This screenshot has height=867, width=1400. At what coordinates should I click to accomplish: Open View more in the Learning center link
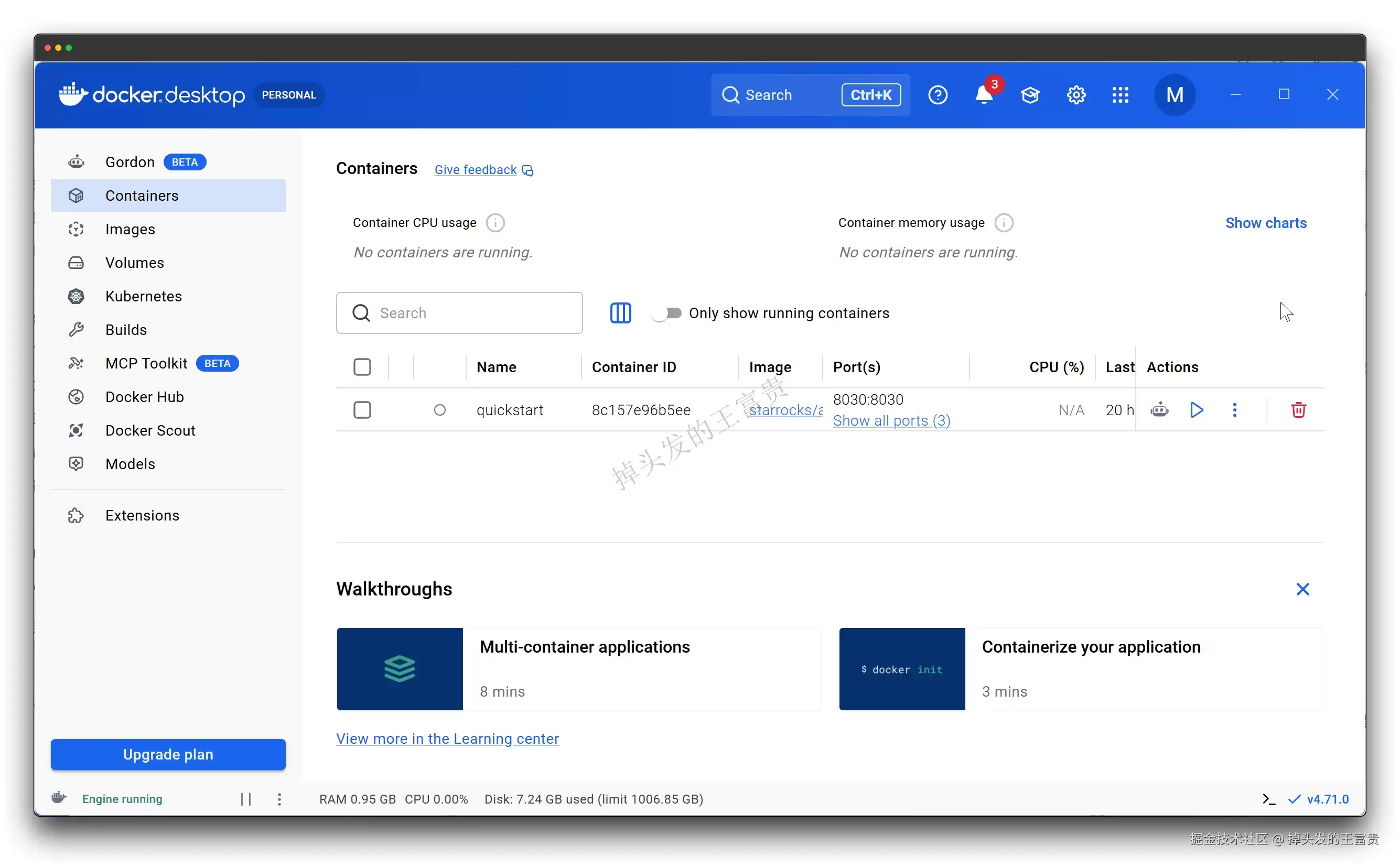tap(447, 739)
